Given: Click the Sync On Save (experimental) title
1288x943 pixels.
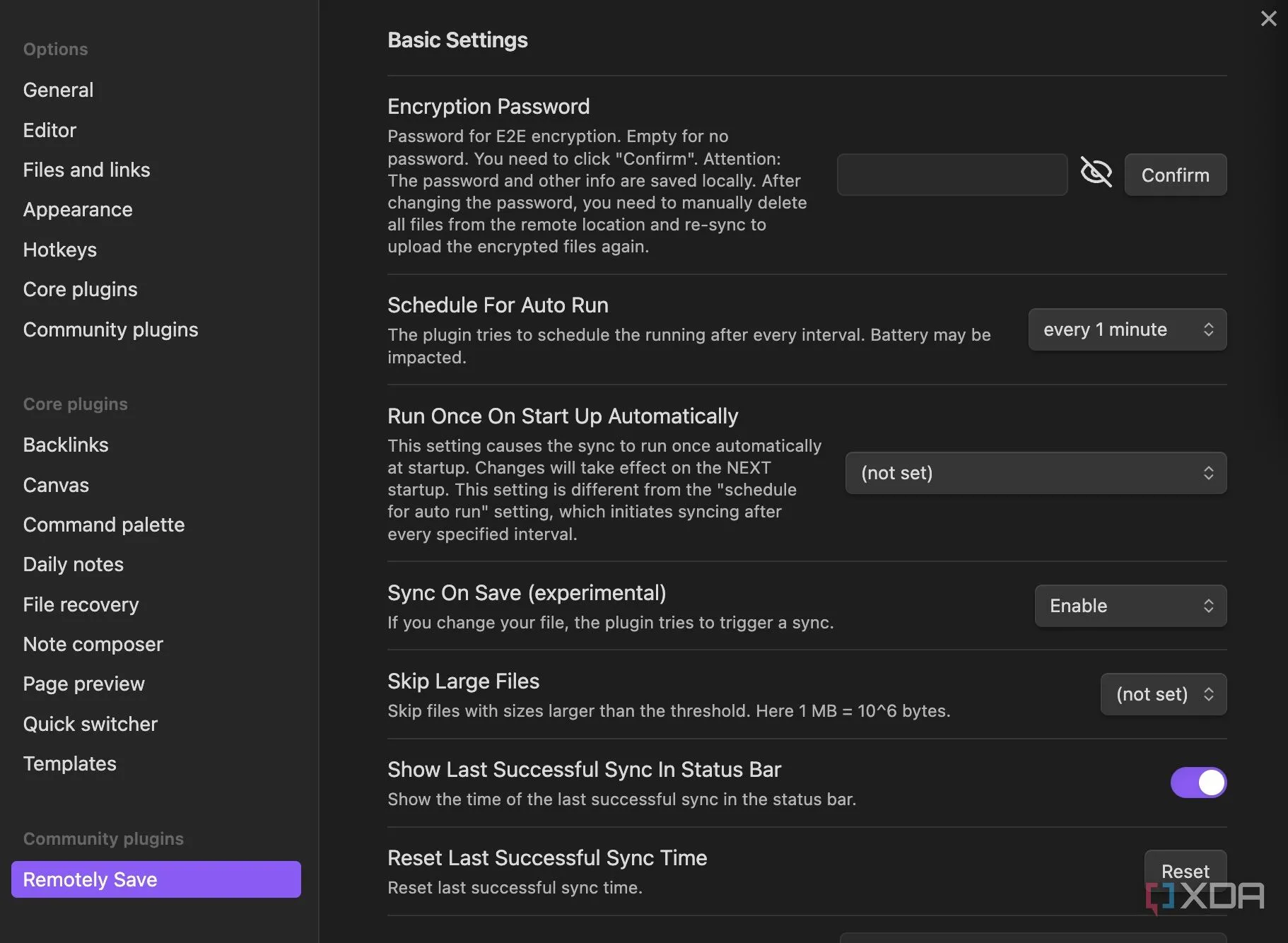Looking at the screenshot, I should coord(527,592).
